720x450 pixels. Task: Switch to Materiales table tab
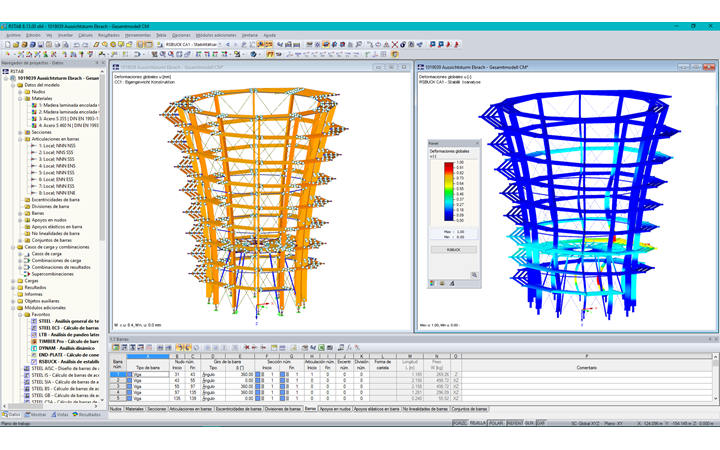(135, 409)
